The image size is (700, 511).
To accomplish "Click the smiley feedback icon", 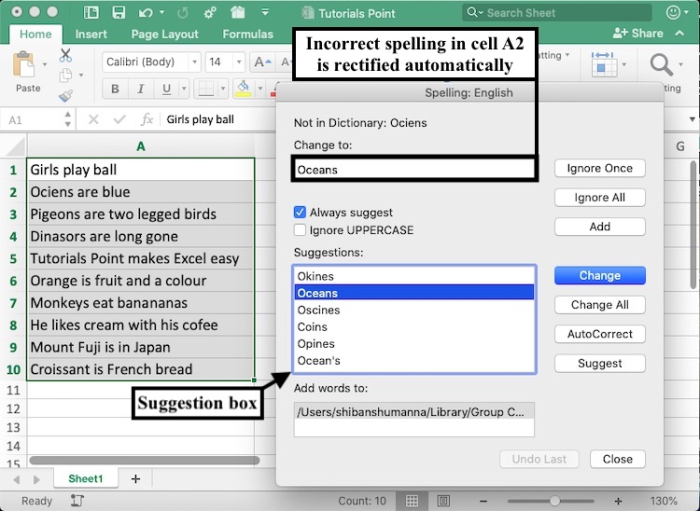I will point(673,12).
